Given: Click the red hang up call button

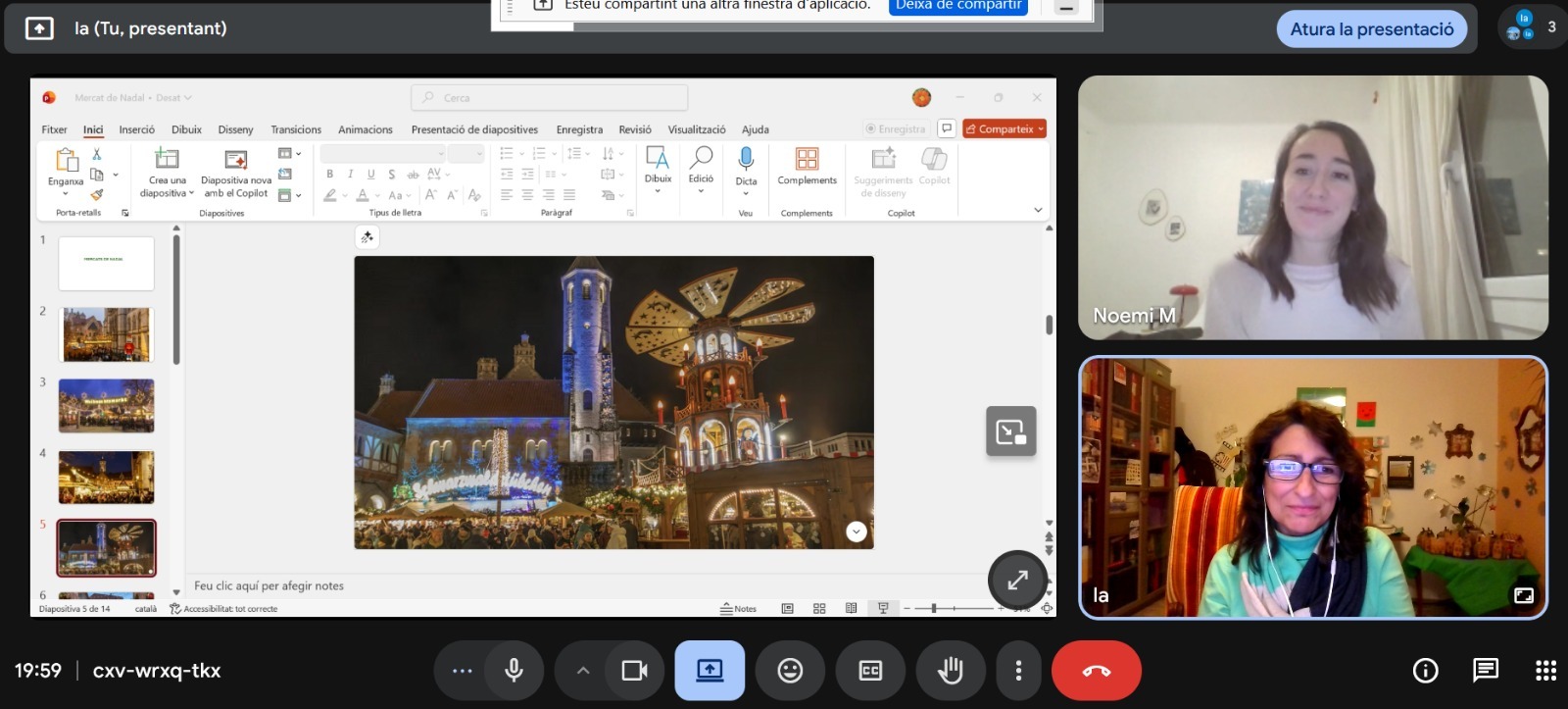Looking at the screenshot, I should coord(1096,671).
